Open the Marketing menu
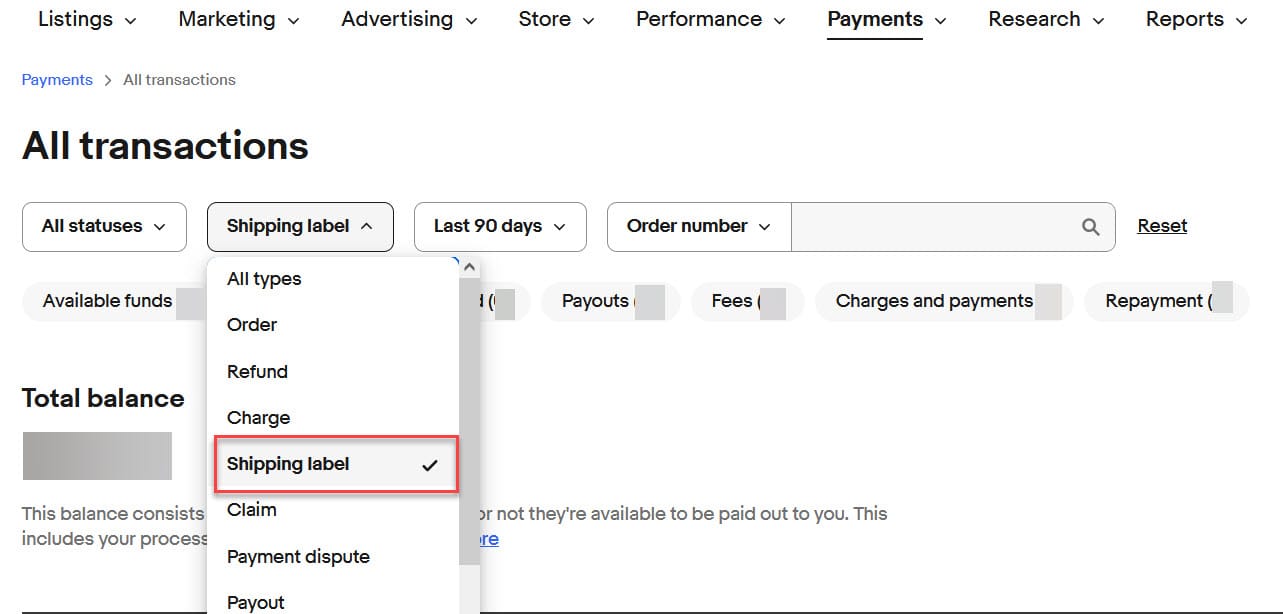The height and width of the screenshot is (614, 1283). [x=238, y=19]
